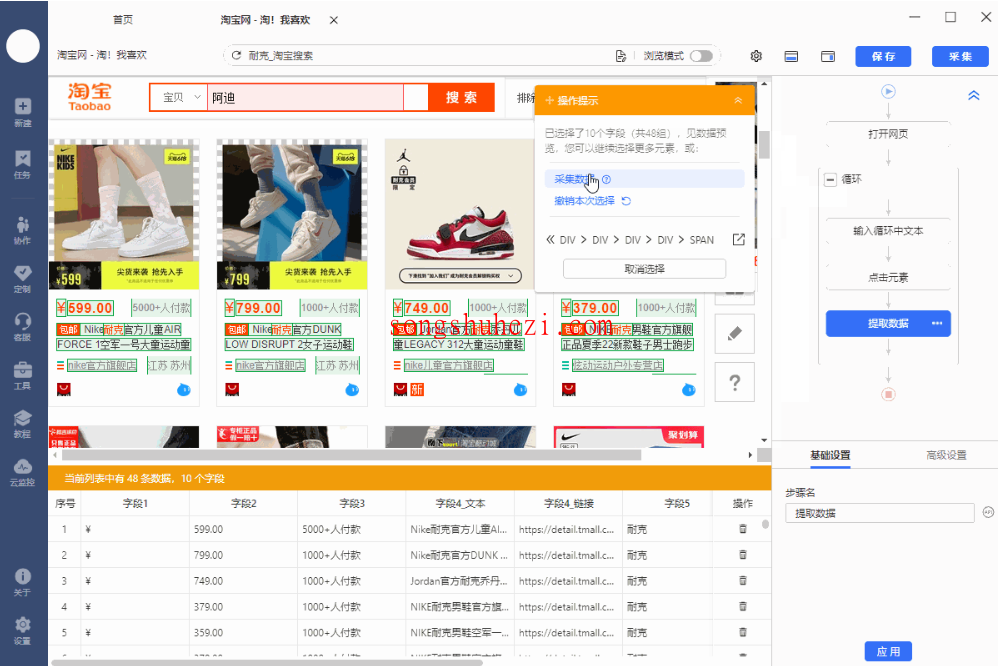Click the red Jordan sneaker product image
The image size is (1000, 666).
coord(460,214)
